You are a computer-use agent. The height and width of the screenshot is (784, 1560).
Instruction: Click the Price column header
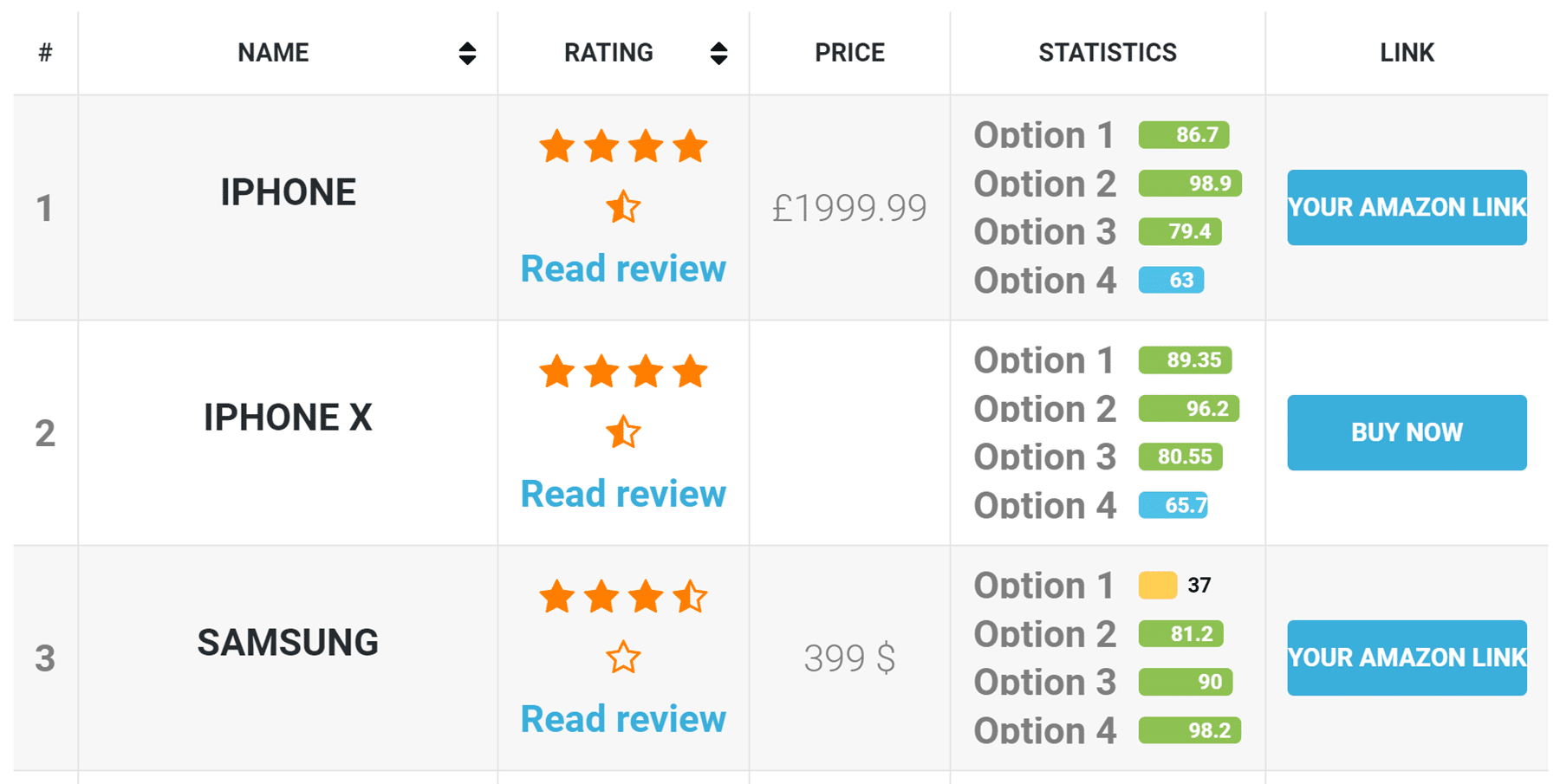pyautogui.click(x=849, y=53)
